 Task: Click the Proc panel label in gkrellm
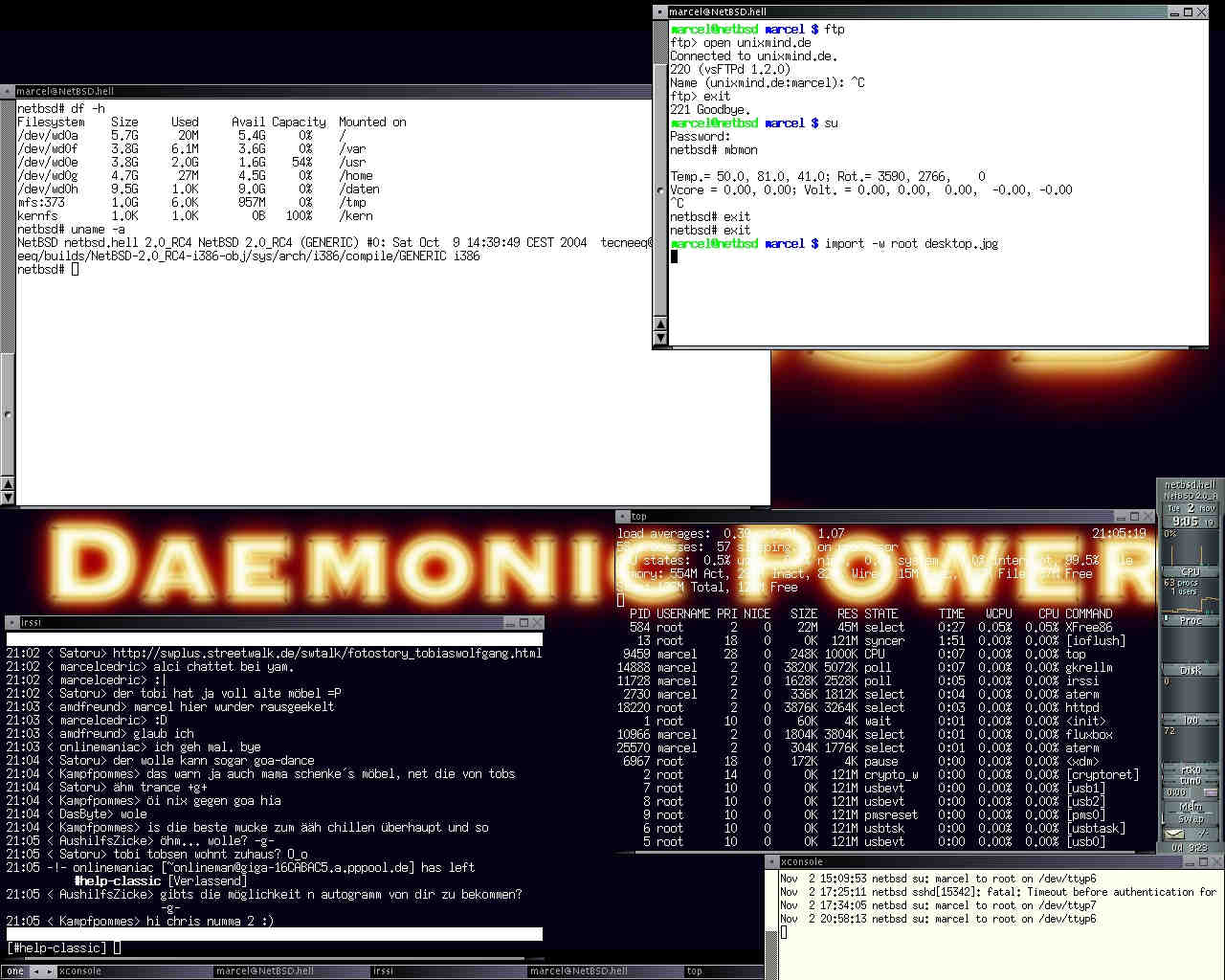[x=1191, y=620]
